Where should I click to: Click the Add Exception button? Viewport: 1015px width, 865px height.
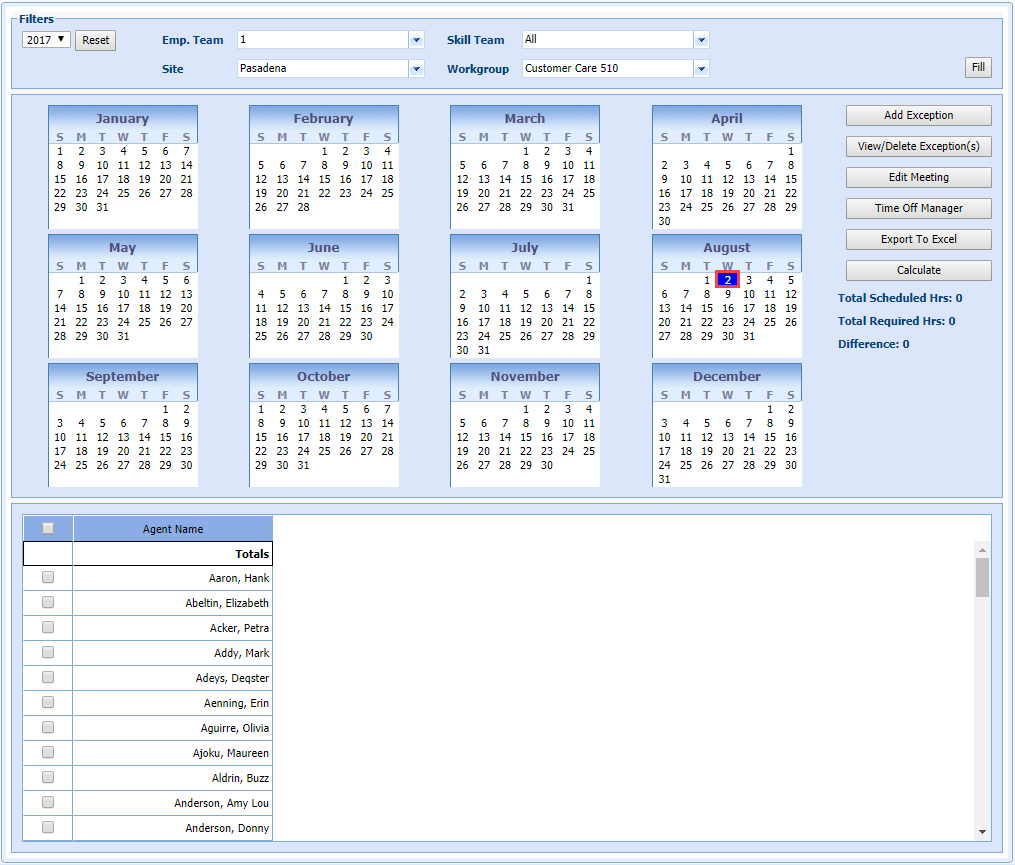click(x=918, y=116)
